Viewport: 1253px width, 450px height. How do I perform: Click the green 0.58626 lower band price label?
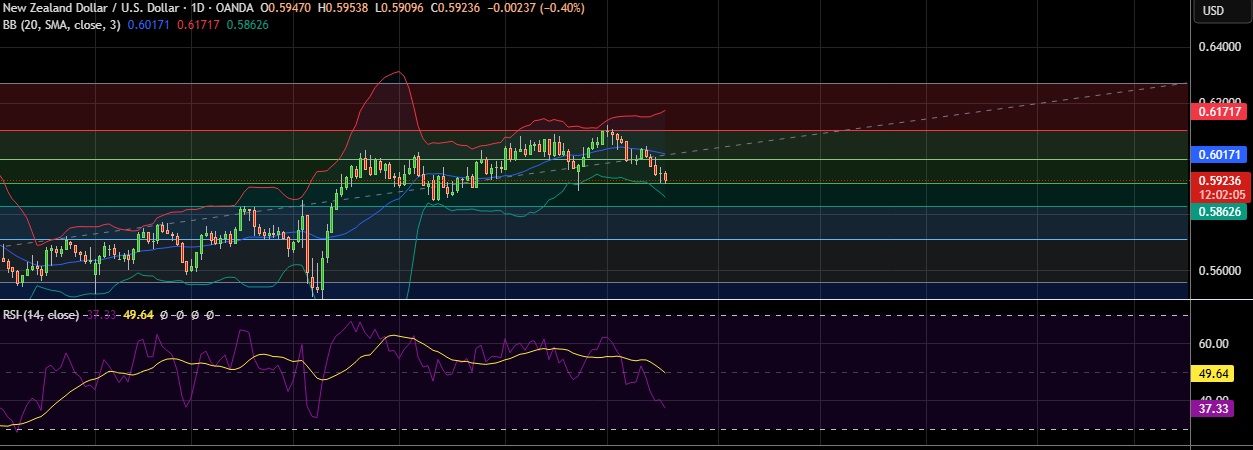pos(1219,212)
